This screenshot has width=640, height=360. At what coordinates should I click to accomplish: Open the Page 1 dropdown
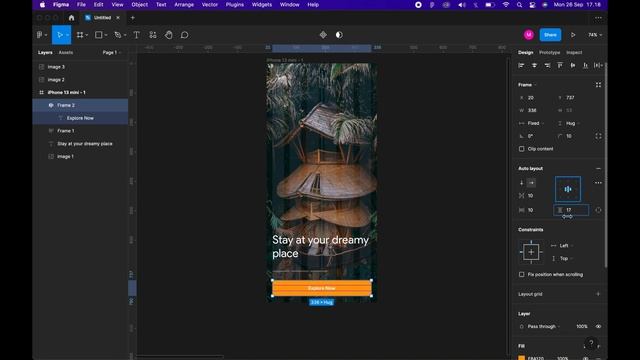pyautogui.click(x=112, y=53)
